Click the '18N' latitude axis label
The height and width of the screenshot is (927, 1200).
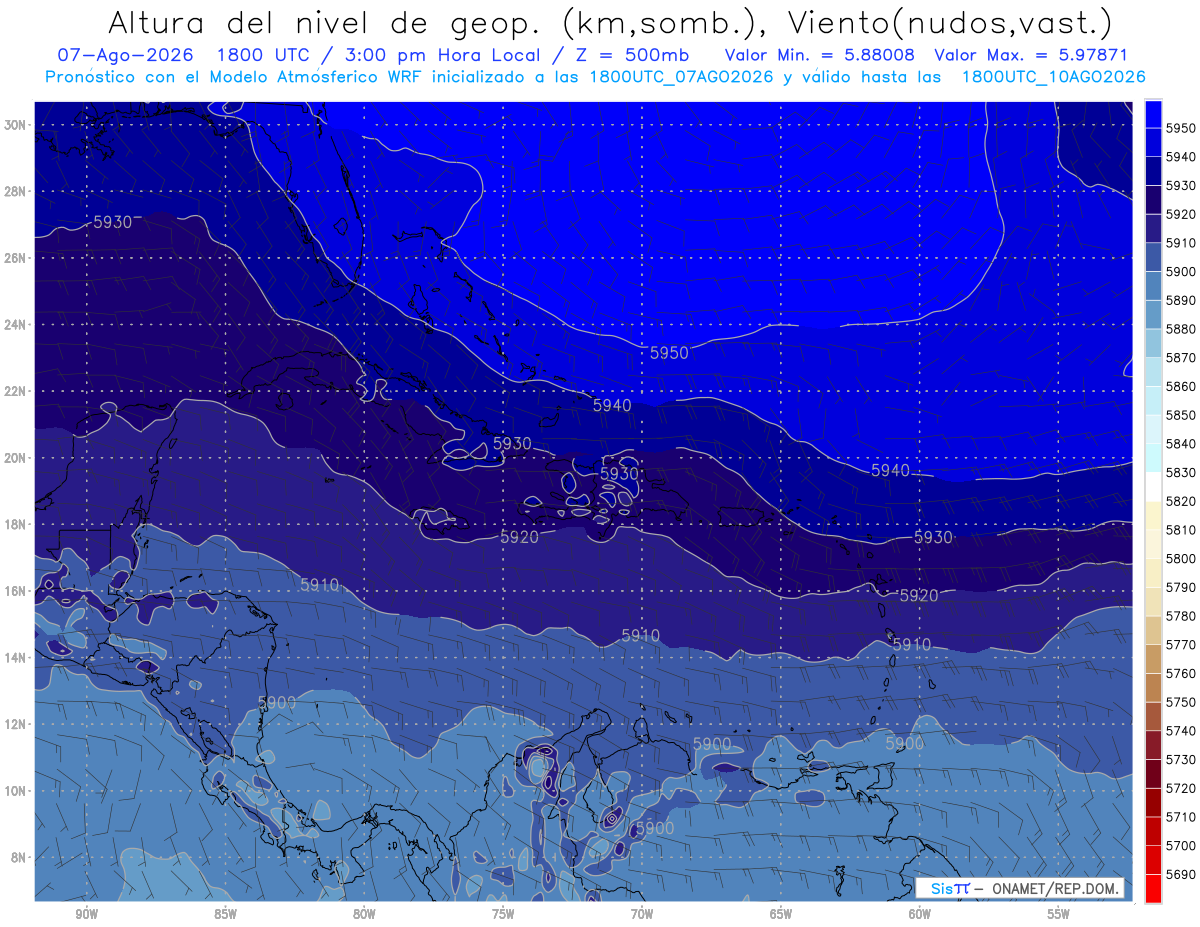click(17, 524)
